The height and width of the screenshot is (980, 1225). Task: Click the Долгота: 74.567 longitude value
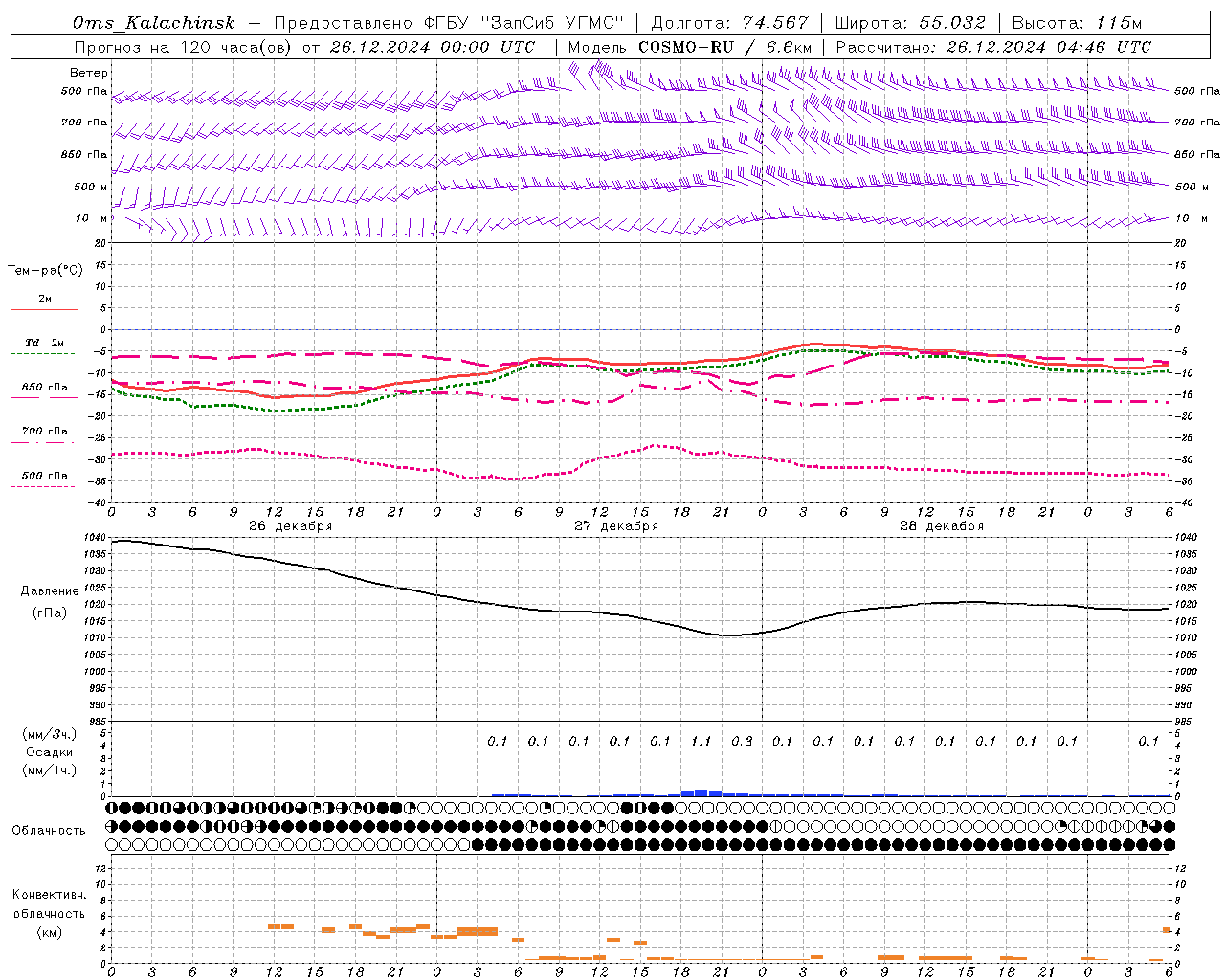(x=729, y=23)
